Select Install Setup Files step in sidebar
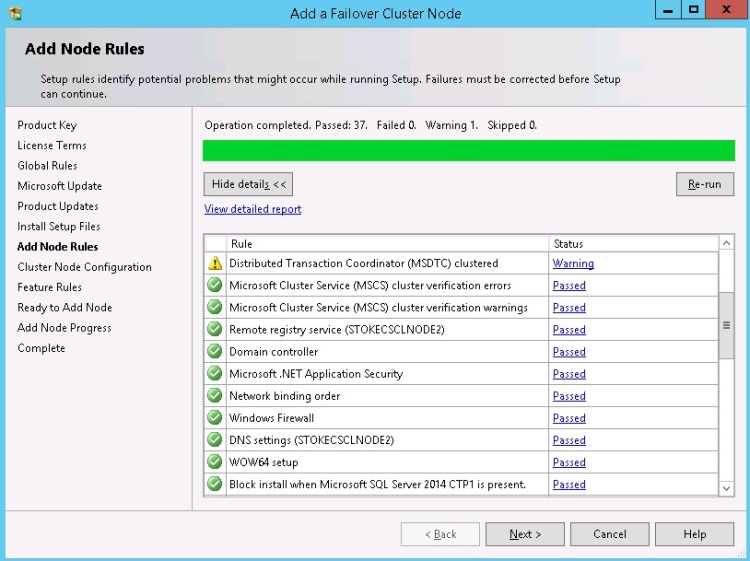Image resolution: width=750 pixels, height=561 pixels. pyautogui.click(x=59, y=226)
